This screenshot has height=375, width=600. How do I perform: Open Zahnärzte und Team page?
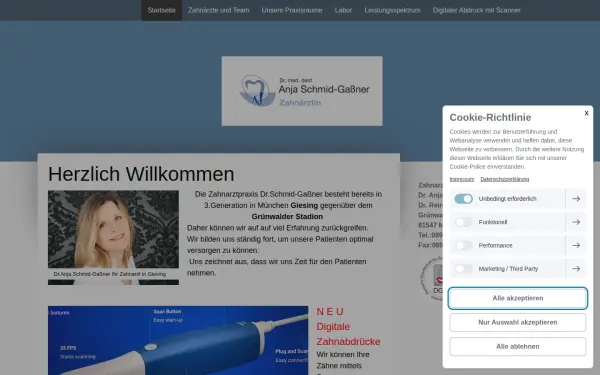[218, 10]
